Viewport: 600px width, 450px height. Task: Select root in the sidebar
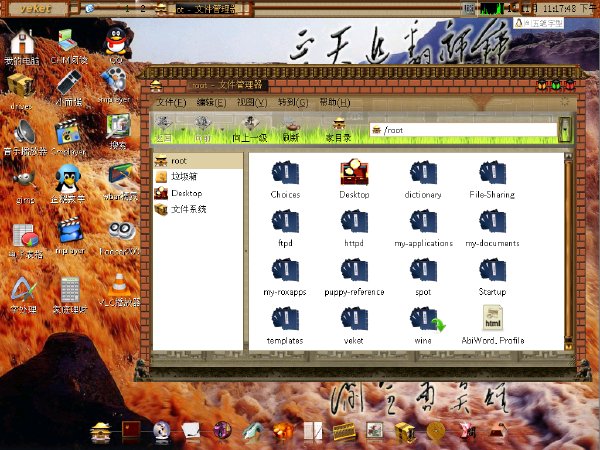click(x=198, y=161)
